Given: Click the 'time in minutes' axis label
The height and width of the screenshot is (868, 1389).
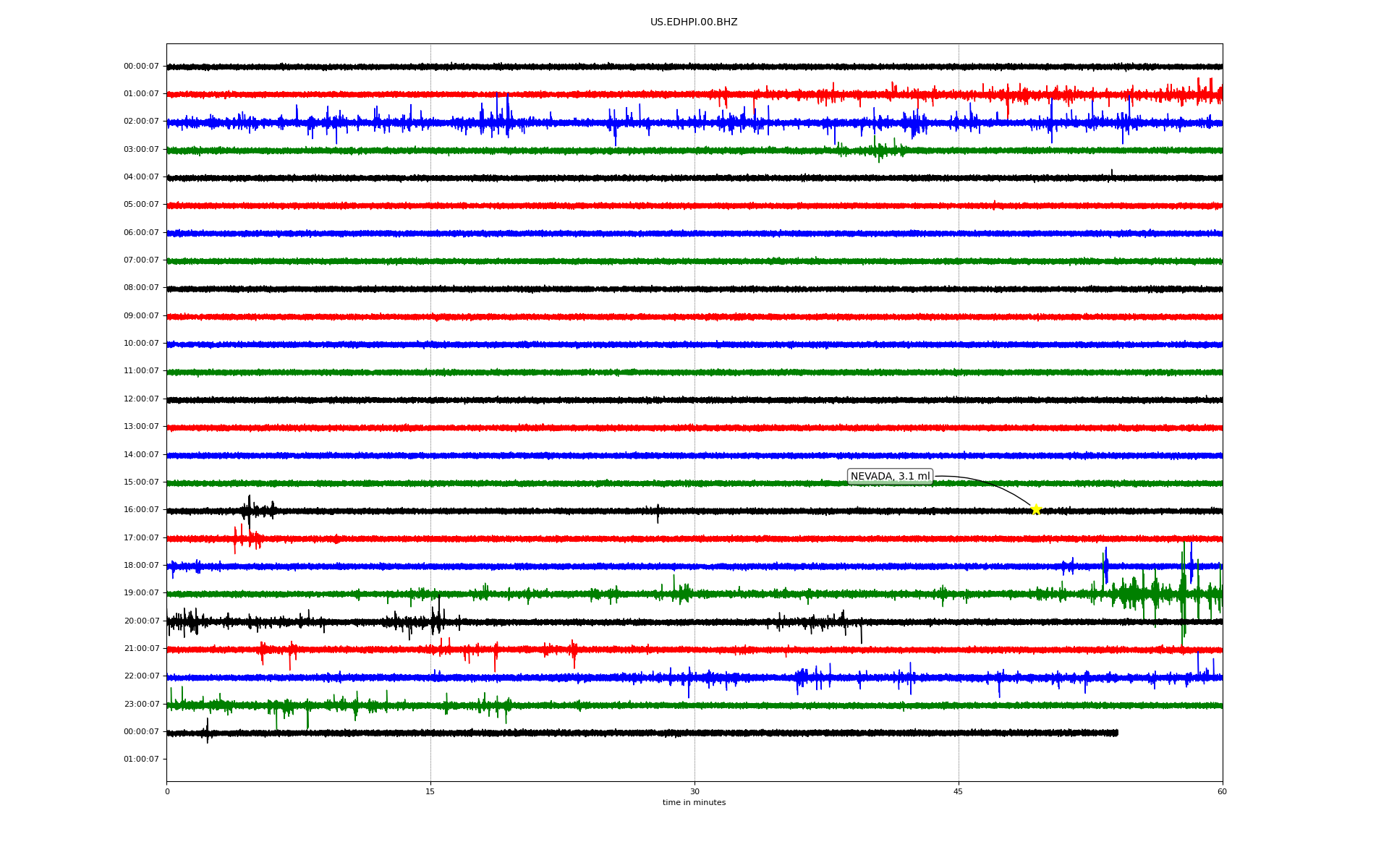Looking at the screenshot, I should tap(694, 802).
